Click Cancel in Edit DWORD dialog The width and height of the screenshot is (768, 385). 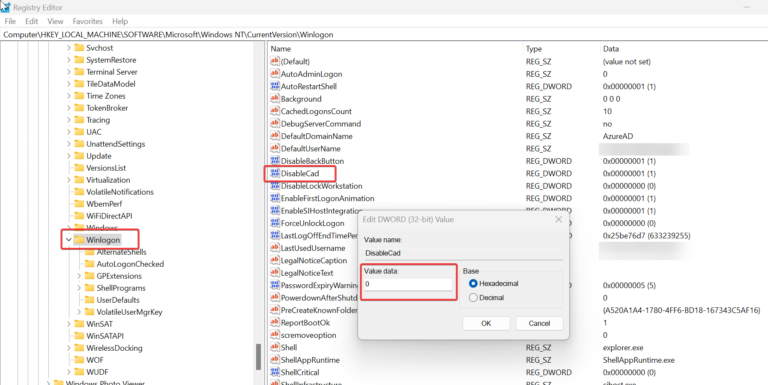tap(539, 323)
